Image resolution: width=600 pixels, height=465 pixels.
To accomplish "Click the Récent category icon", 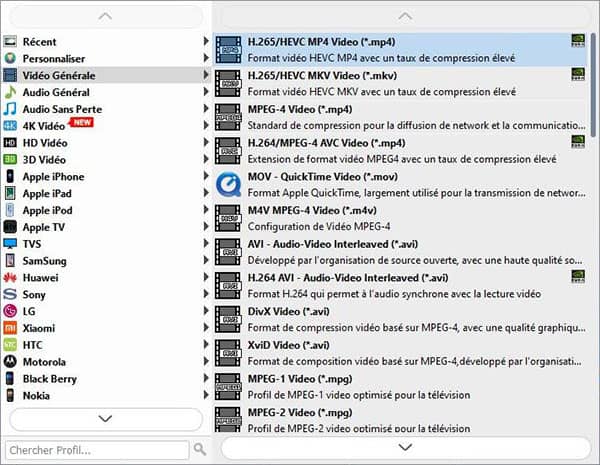I will click(x=10, y=42).
